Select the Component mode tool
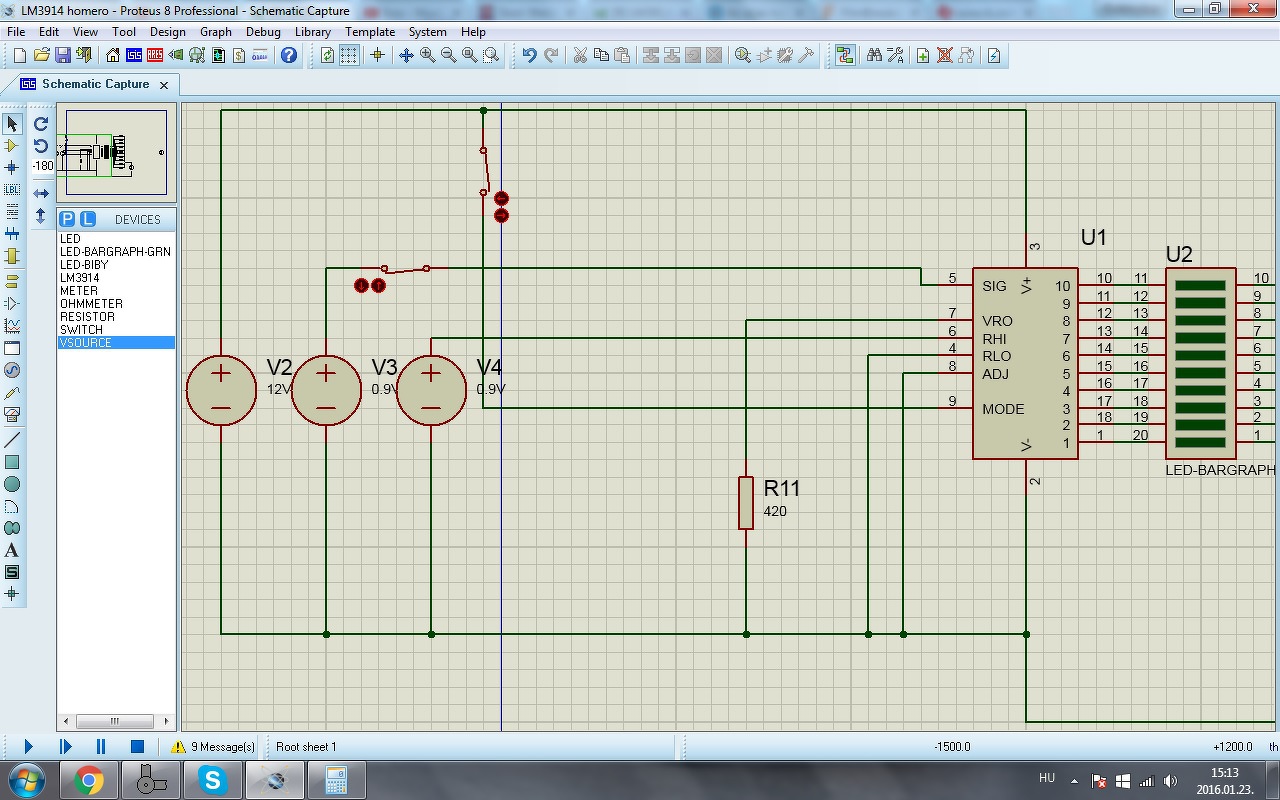1280x800 pixels. coord(12,146)
